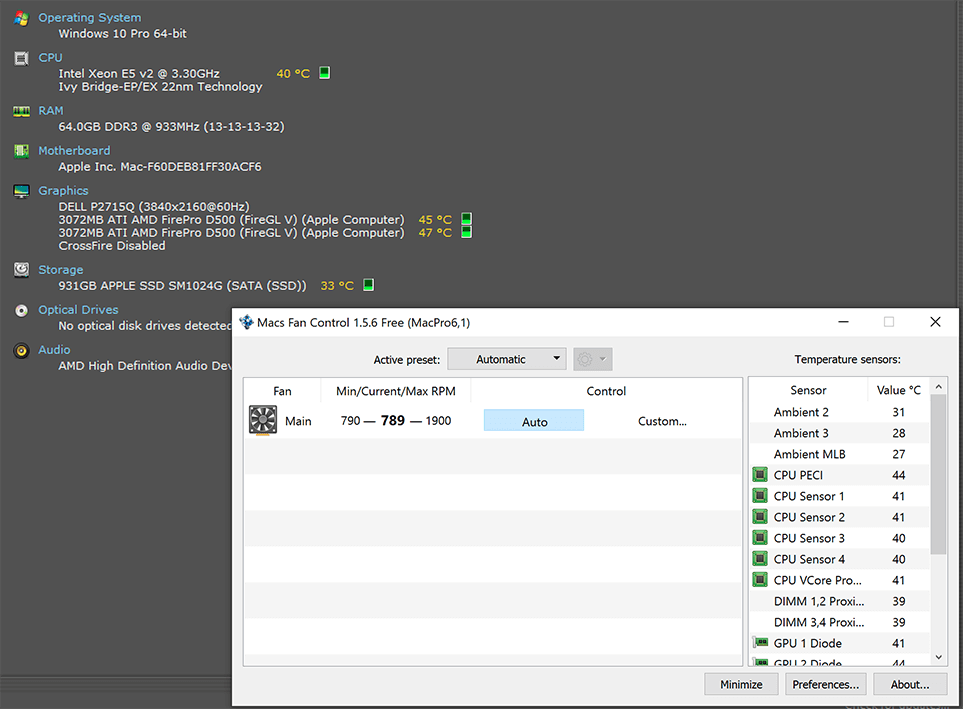Click the 47 °C GPU temperature indicator icon

coord(467,232)
